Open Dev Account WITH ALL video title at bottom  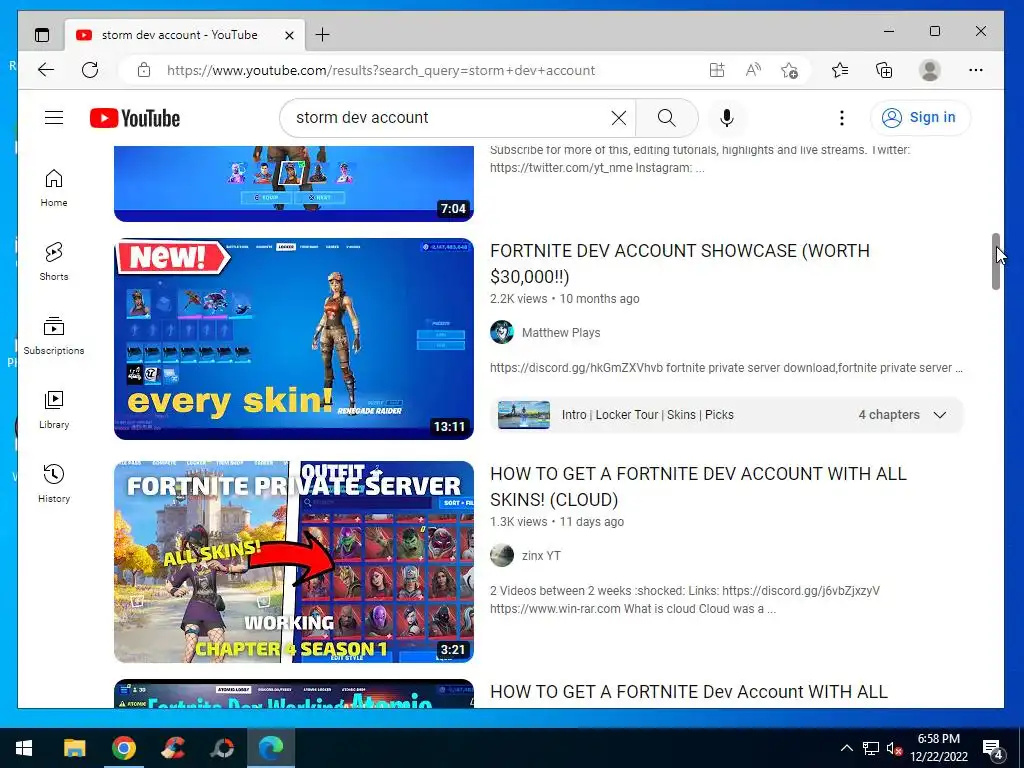tap(689, 692)
